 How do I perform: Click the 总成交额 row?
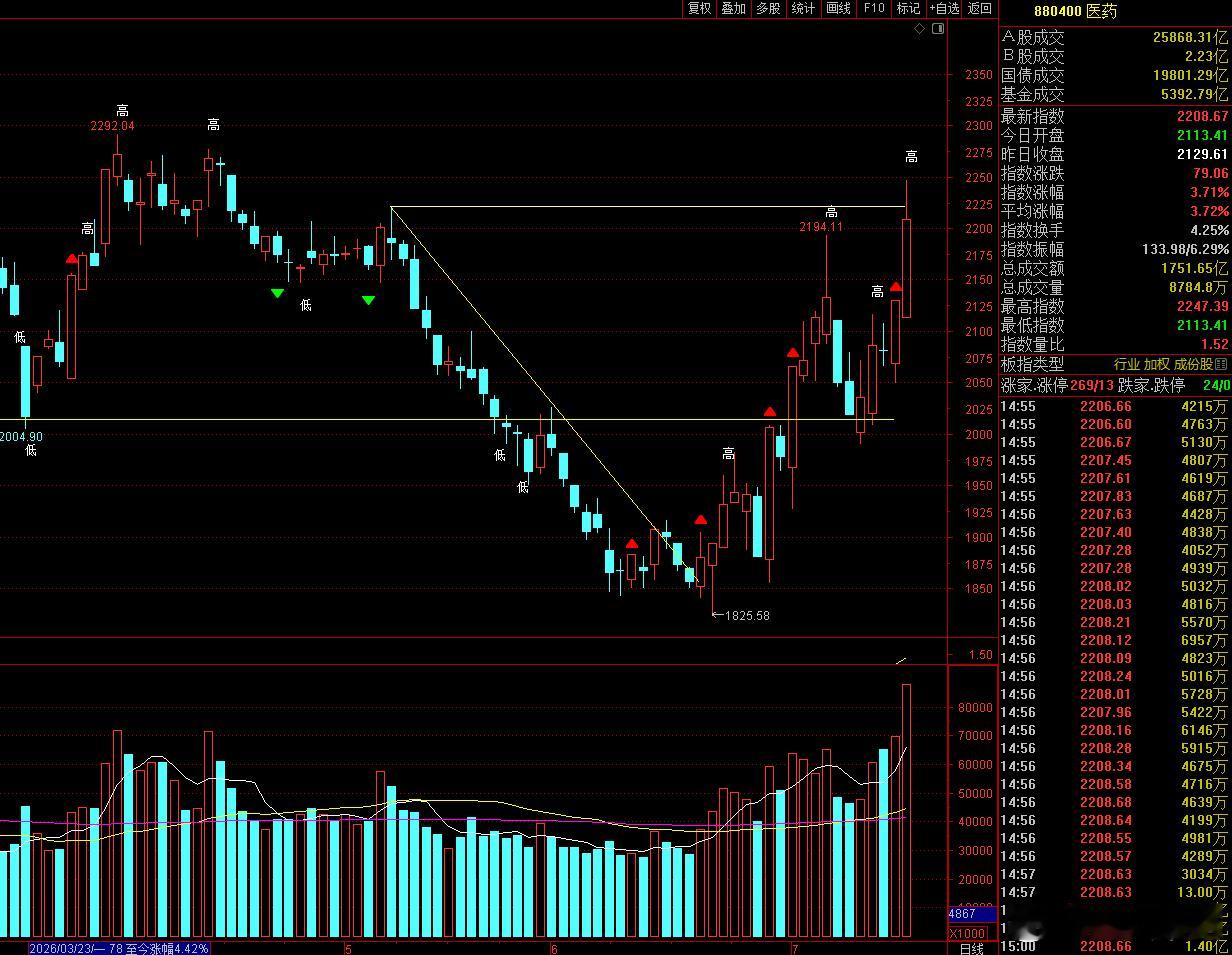click(1115, 268)
